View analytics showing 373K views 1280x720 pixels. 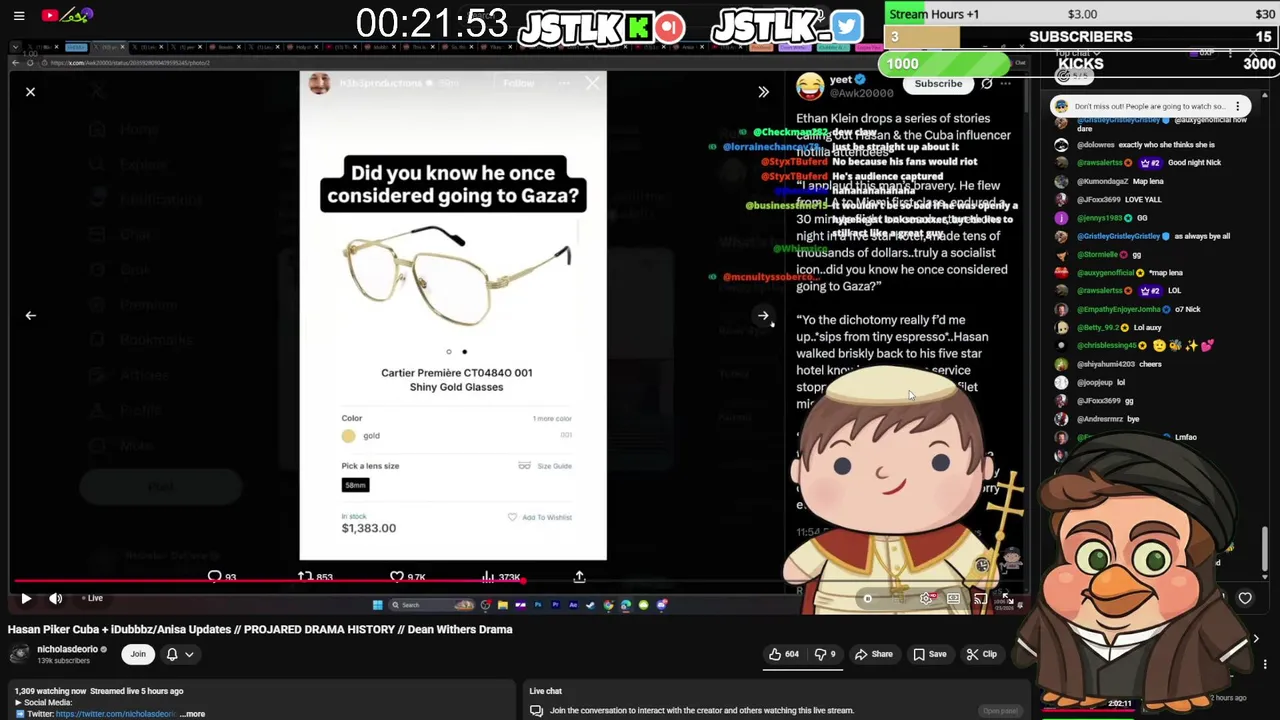click(x=501, y=577)
